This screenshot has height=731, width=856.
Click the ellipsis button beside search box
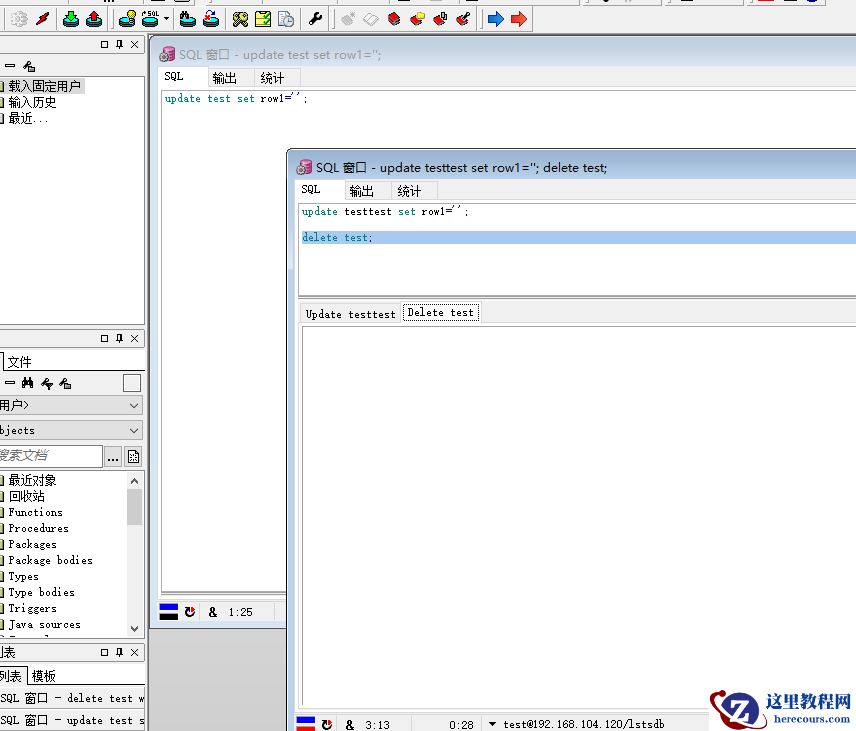[x=113, y=457]
